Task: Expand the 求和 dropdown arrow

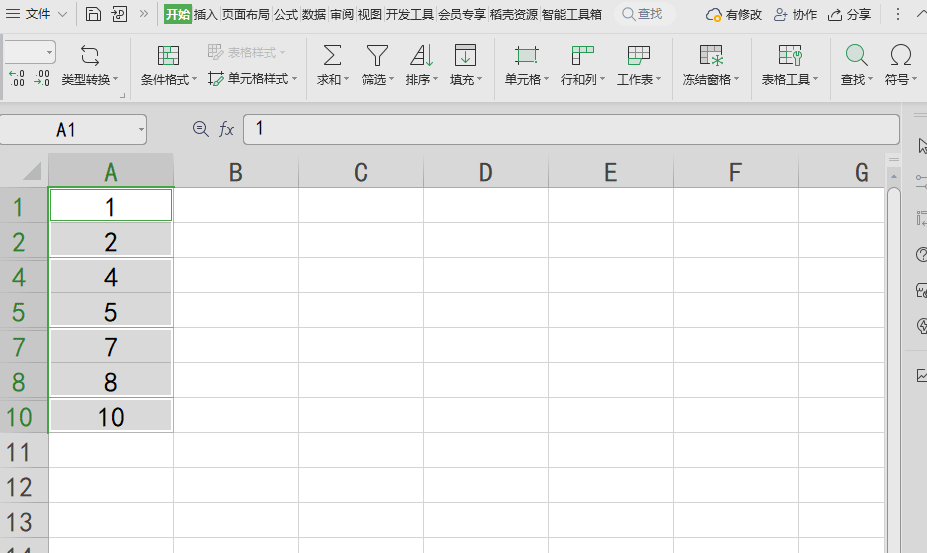Action: pos(346,79)
